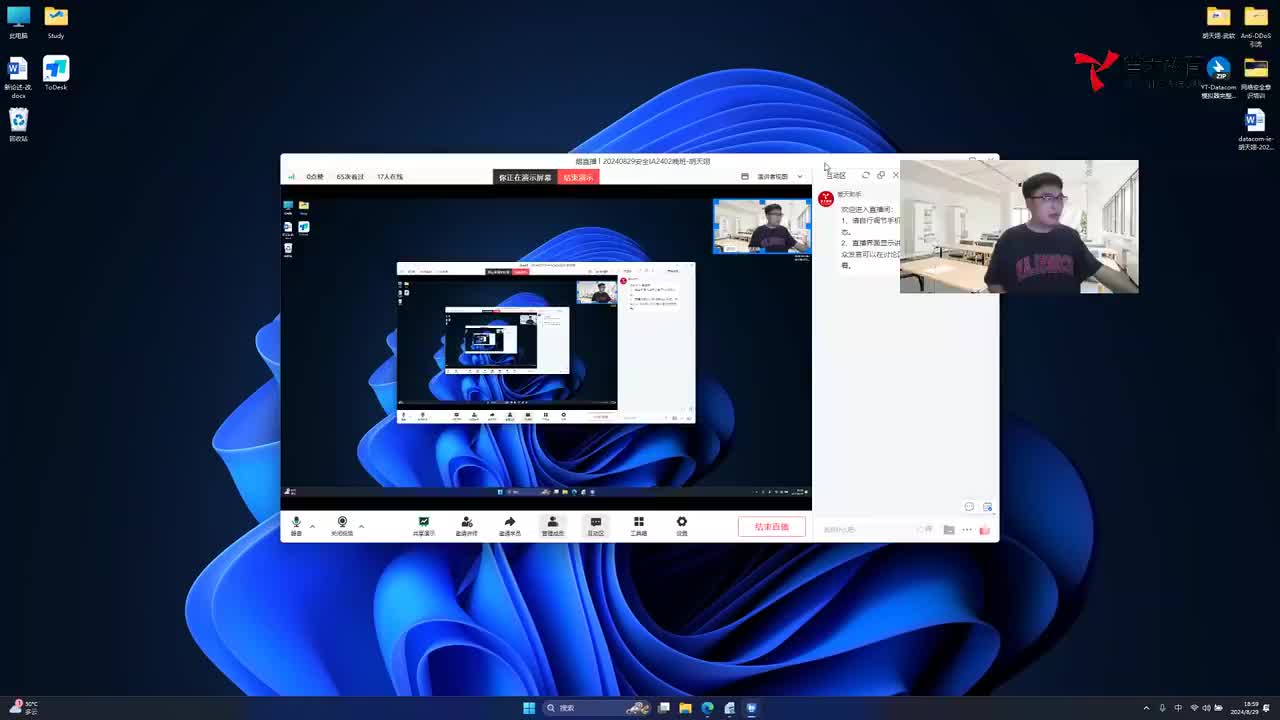Open the Recycle Bin desktop icon
This screenshot has height=720, width=1280.
[x=18, y=125]
